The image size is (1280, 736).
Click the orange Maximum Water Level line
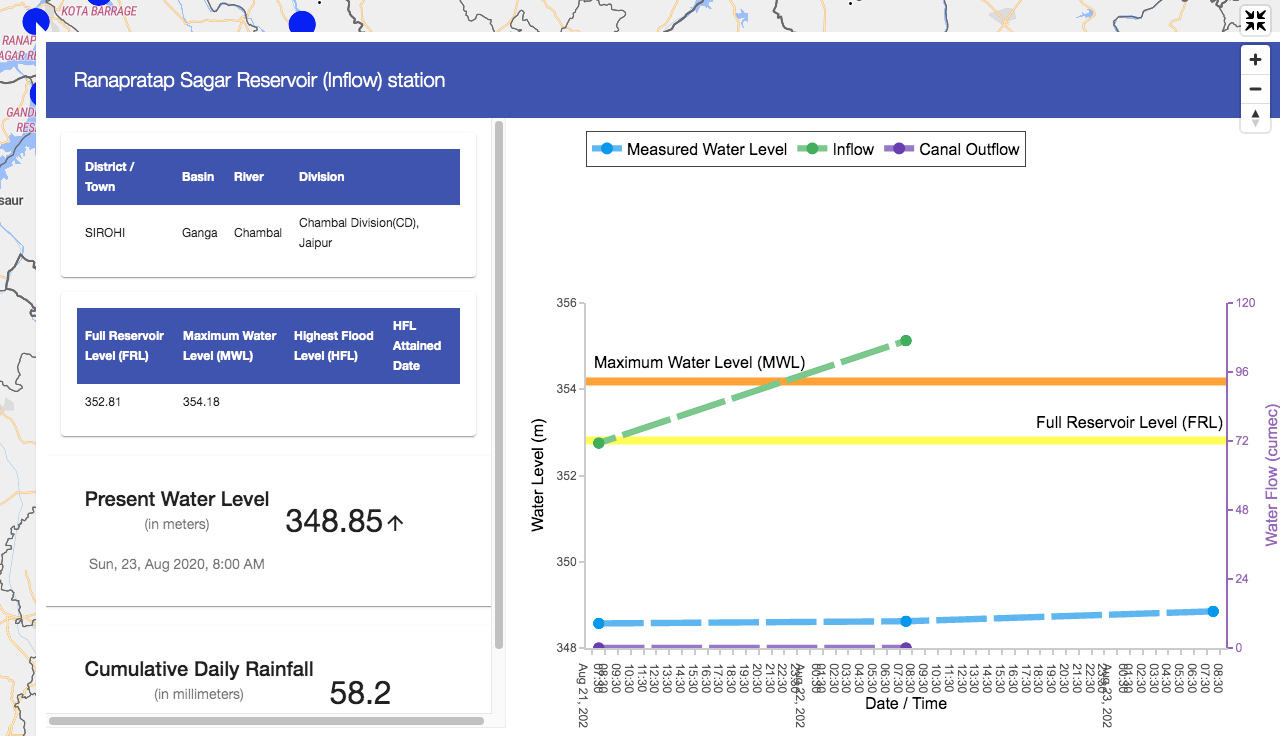(x=1000, y=381)
